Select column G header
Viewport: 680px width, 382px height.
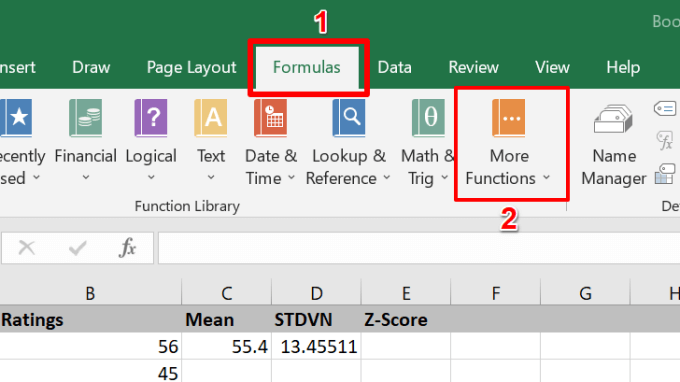pyautogui.click(x=585, y=294)
